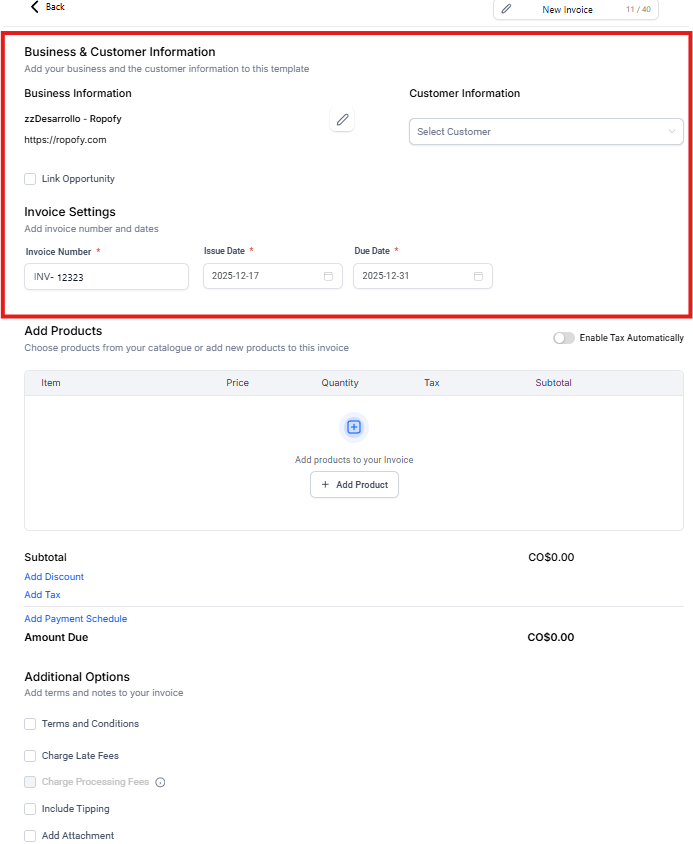Open the Issue Date calendar icon
The width and height of the screenshot is (693, 844).
(x=328, y=276)
